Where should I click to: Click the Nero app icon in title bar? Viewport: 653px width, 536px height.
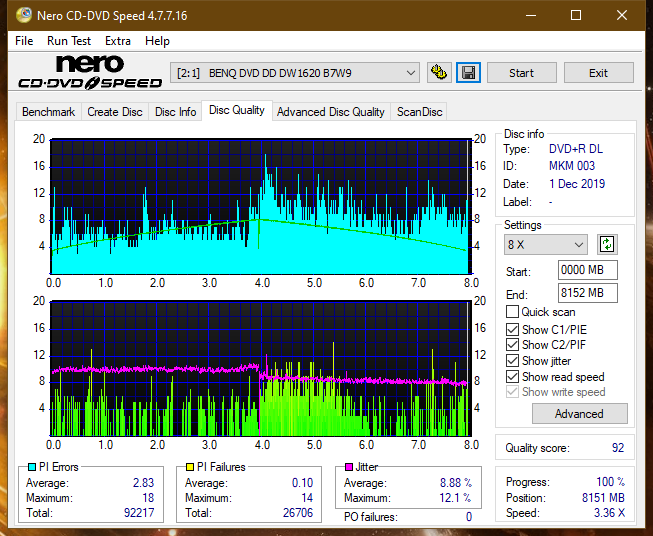pos(24,15)
